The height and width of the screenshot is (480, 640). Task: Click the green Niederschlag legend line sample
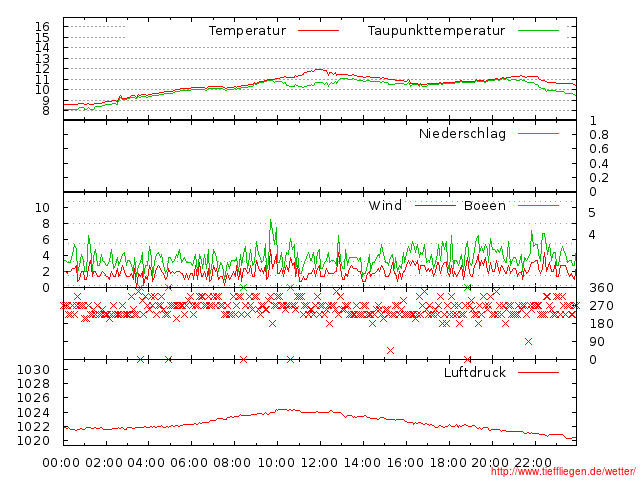(x=538, y=133)
